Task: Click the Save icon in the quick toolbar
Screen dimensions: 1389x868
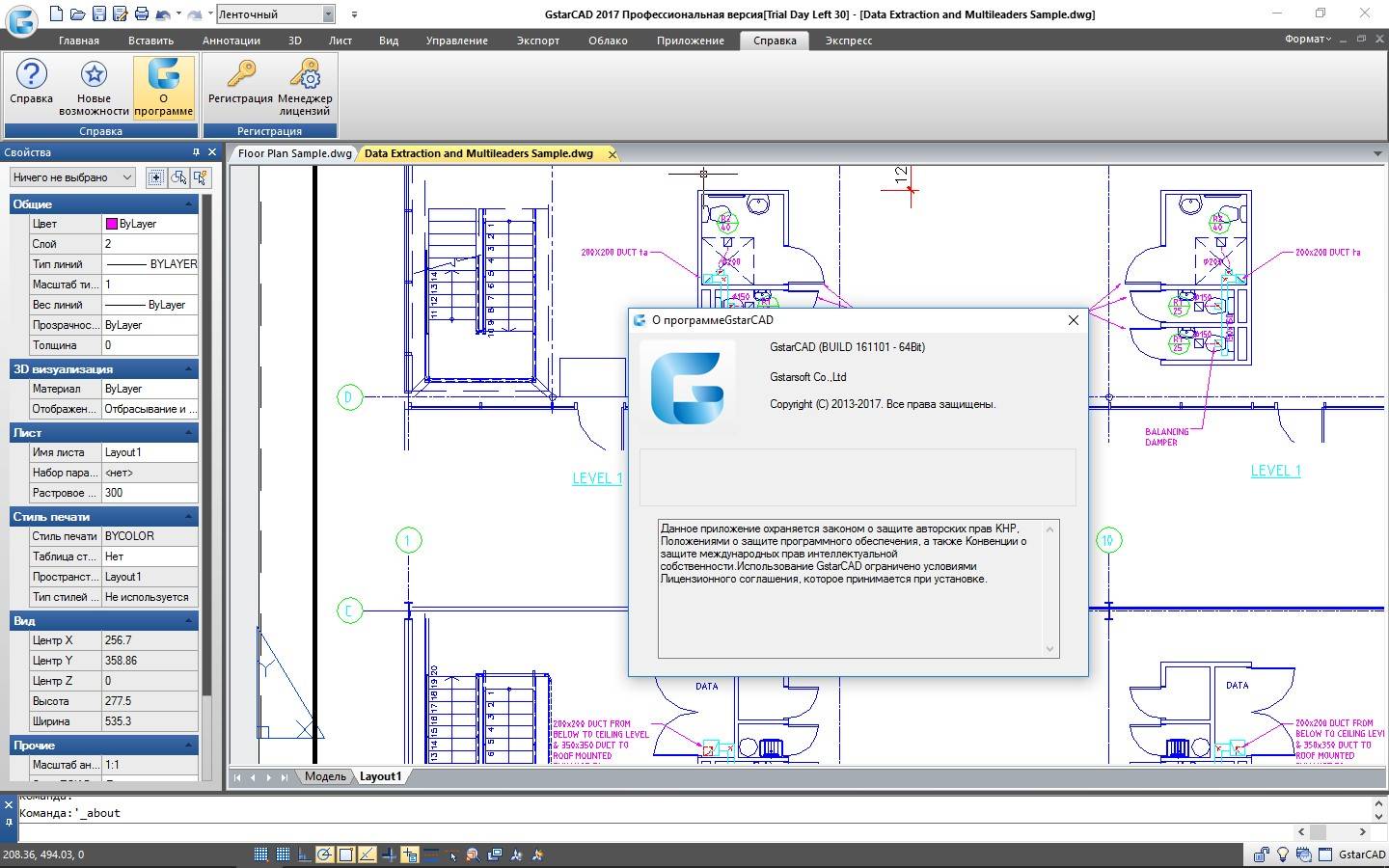Action: click(98, 14)
